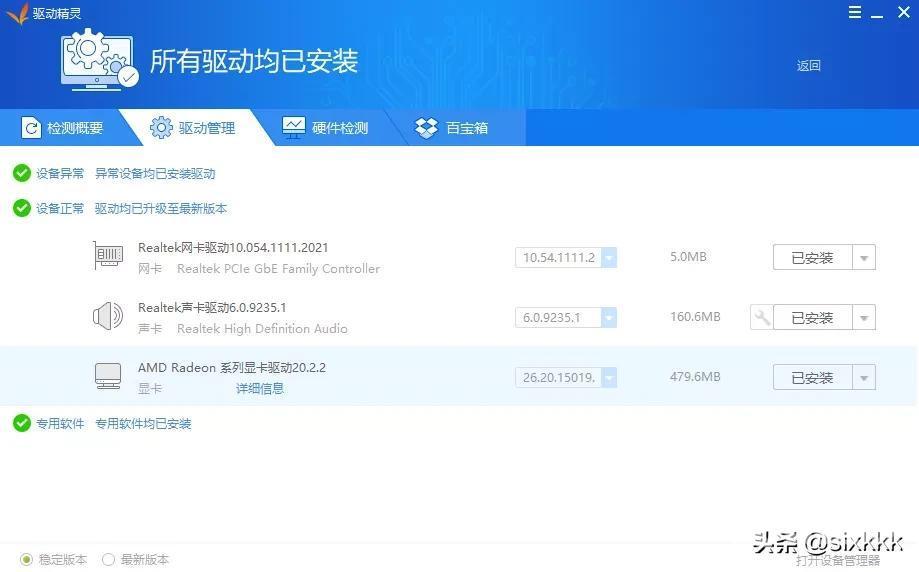Select the 最新版本 radio button

pyautogui.click(x=108, y=560)
